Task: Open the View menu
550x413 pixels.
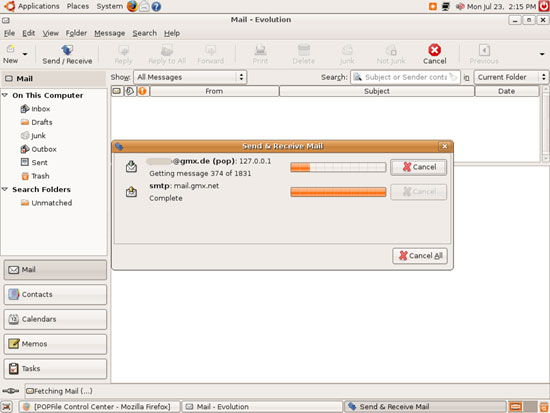Action: pyautogui.click(x=51, y=33)
